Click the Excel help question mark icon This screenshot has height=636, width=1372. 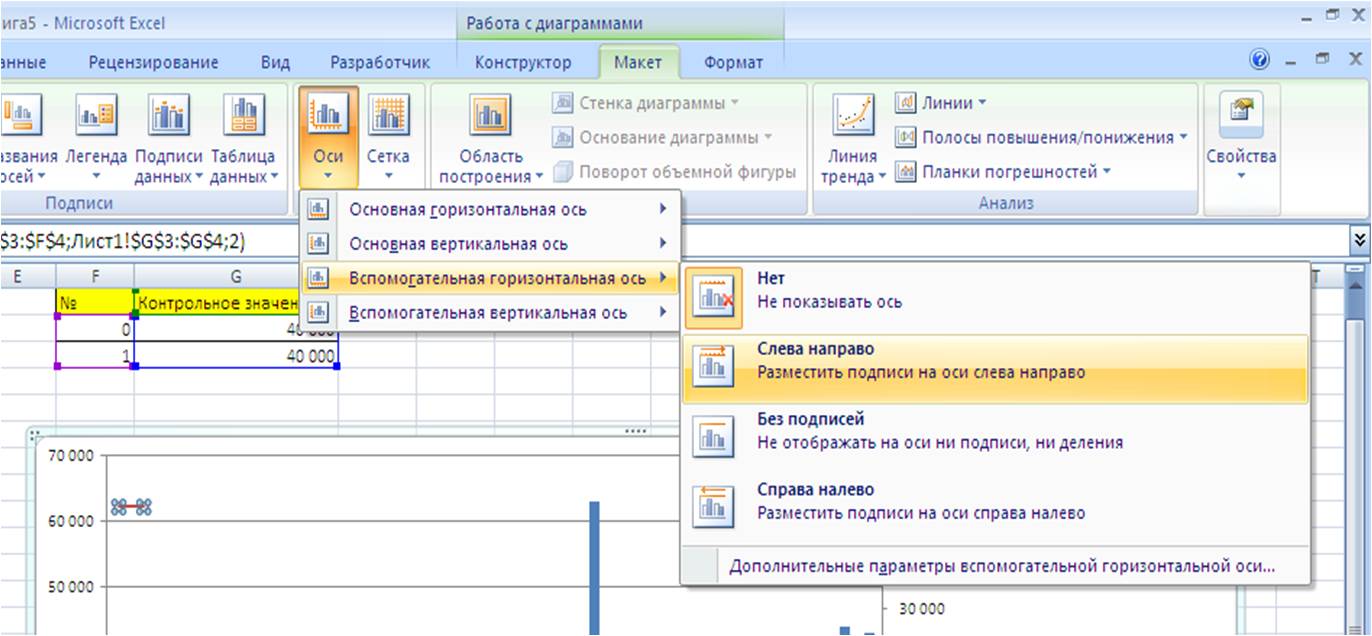click(x=1259, y=60)
